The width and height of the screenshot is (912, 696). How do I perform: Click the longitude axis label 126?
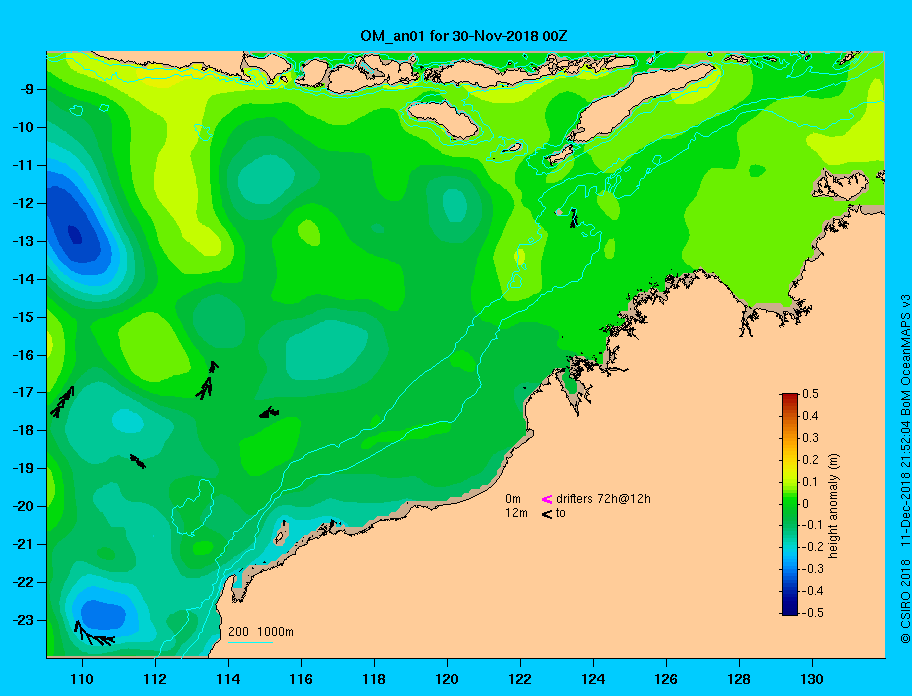click(x=666, y=679)
